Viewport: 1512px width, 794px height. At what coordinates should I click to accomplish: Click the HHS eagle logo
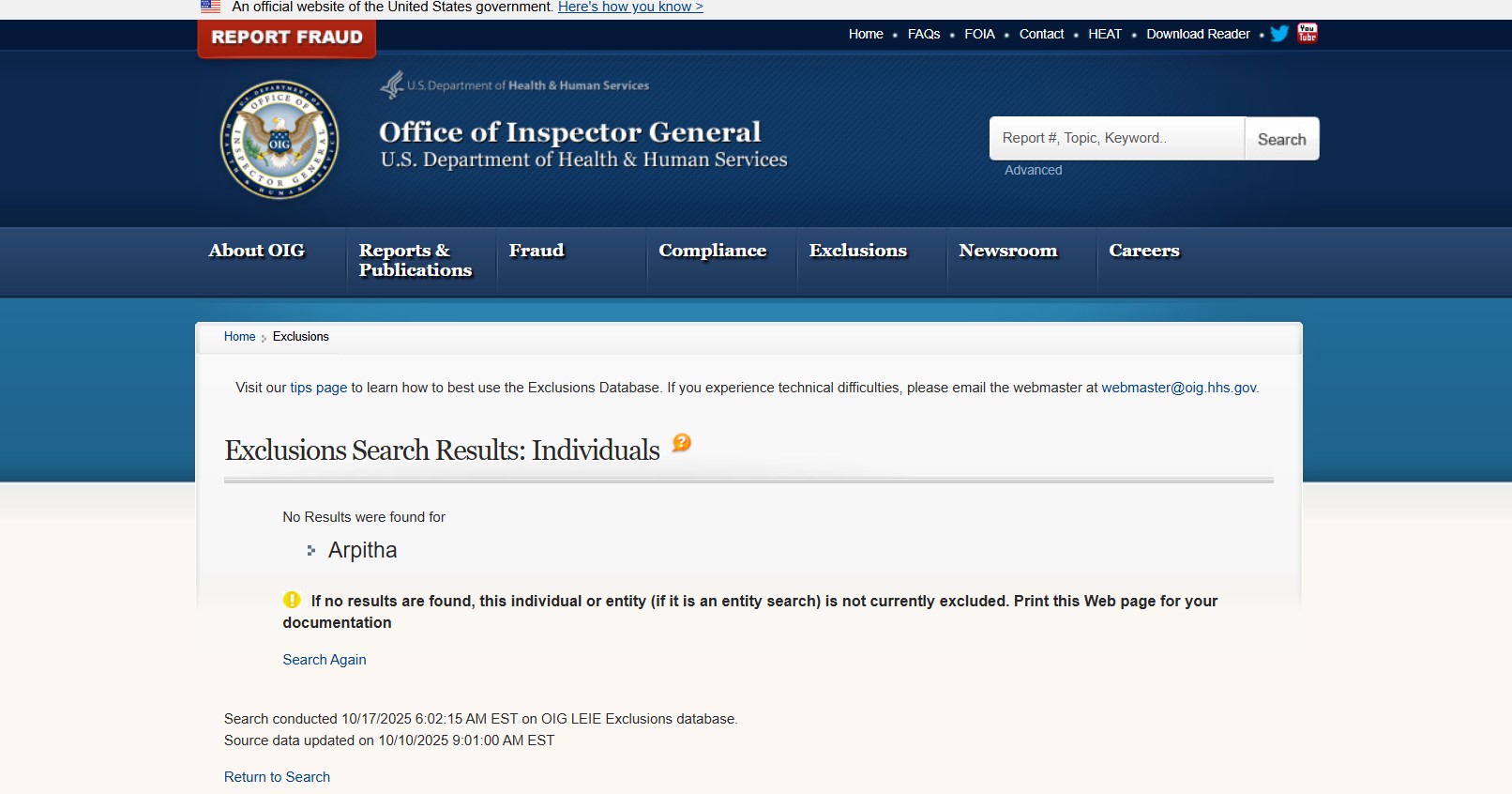pyautogui.click(x=392, y=84)
